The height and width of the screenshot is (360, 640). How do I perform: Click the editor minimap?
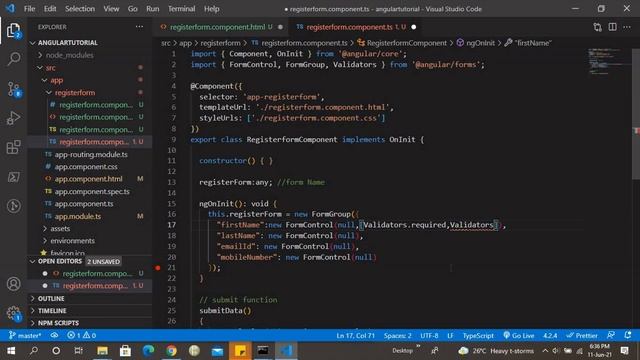click(x=609, y=62)
